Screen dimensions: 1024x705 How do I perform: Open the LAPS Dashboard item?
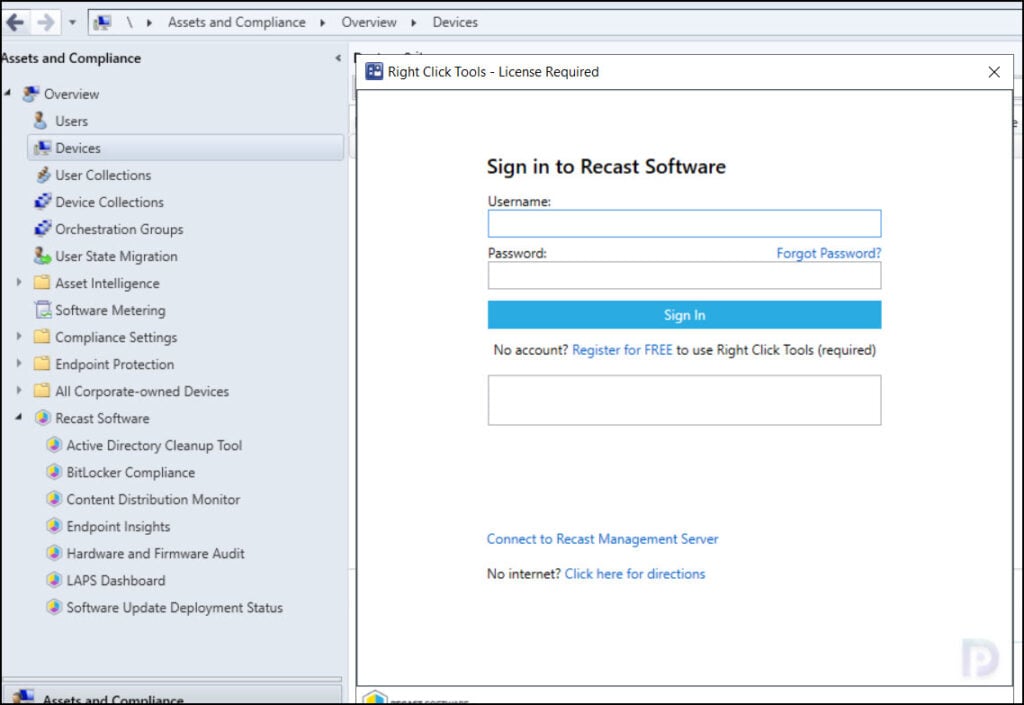pos(116,580)
